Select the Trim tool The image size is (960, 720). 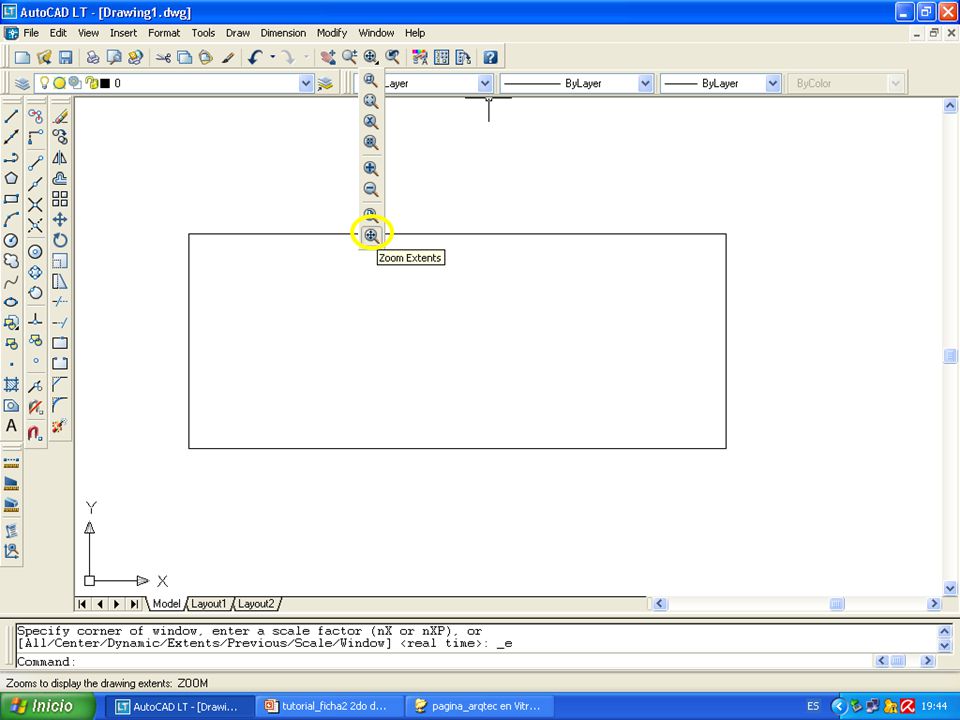point(60,302)
